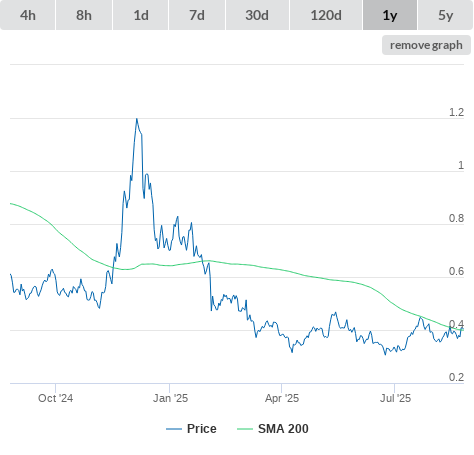
Task: Click the green SMA 200 line marker
Action: tap(245, 429)
